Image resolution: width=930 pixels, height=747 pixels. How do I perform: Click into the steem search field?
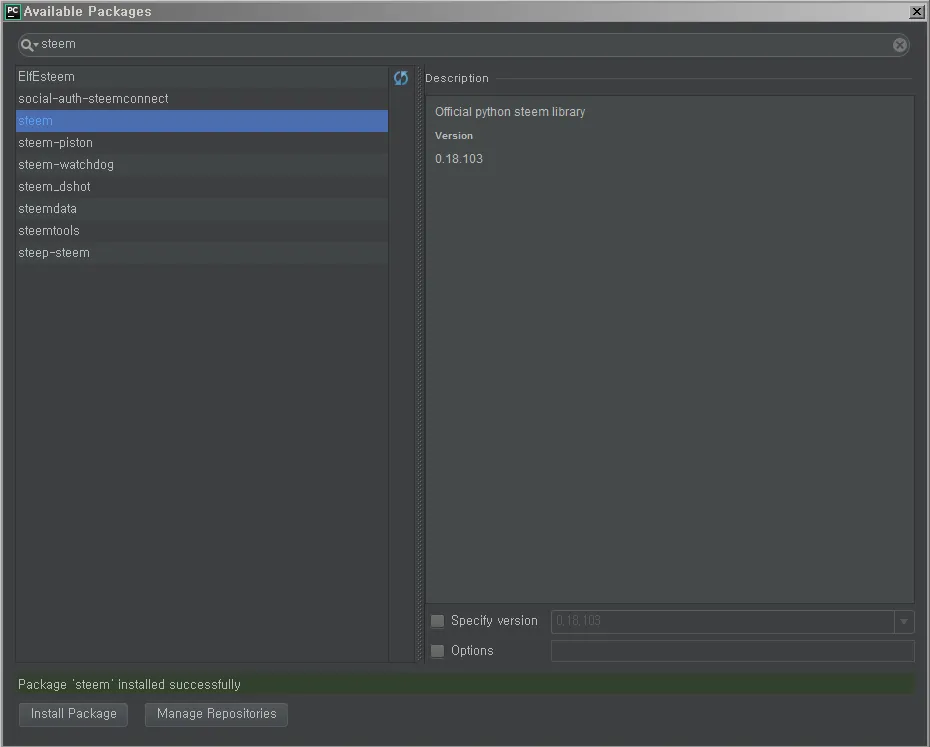point(463,45)
